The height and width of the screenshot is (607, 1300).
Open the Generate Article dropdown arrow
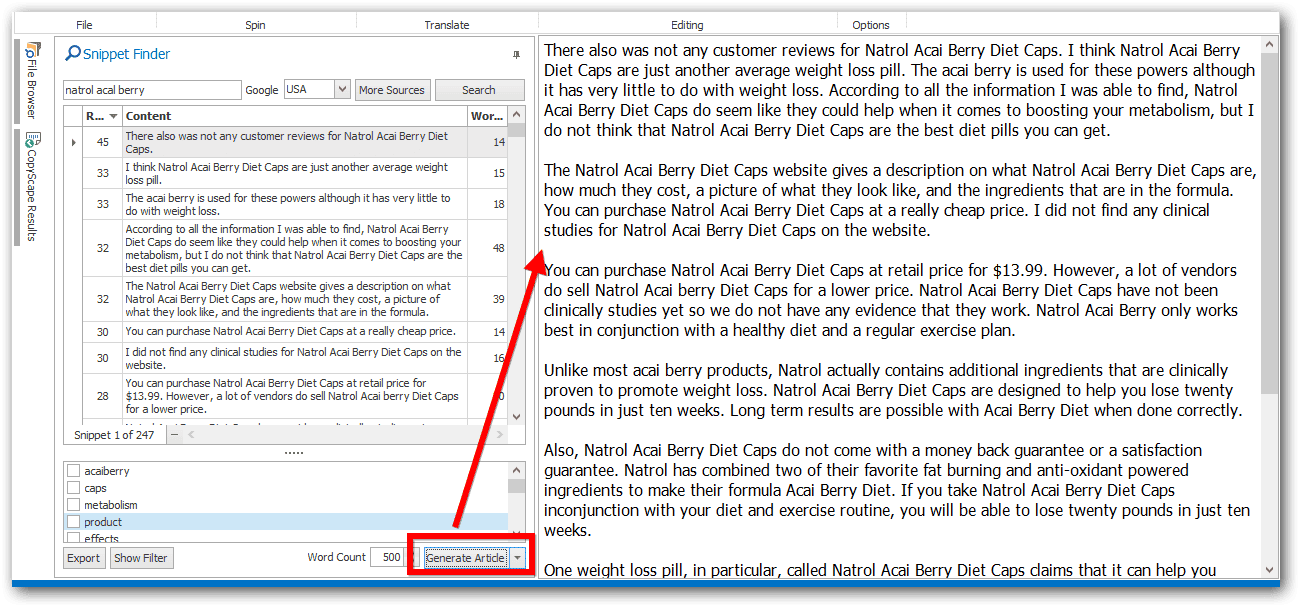point(518,558)
